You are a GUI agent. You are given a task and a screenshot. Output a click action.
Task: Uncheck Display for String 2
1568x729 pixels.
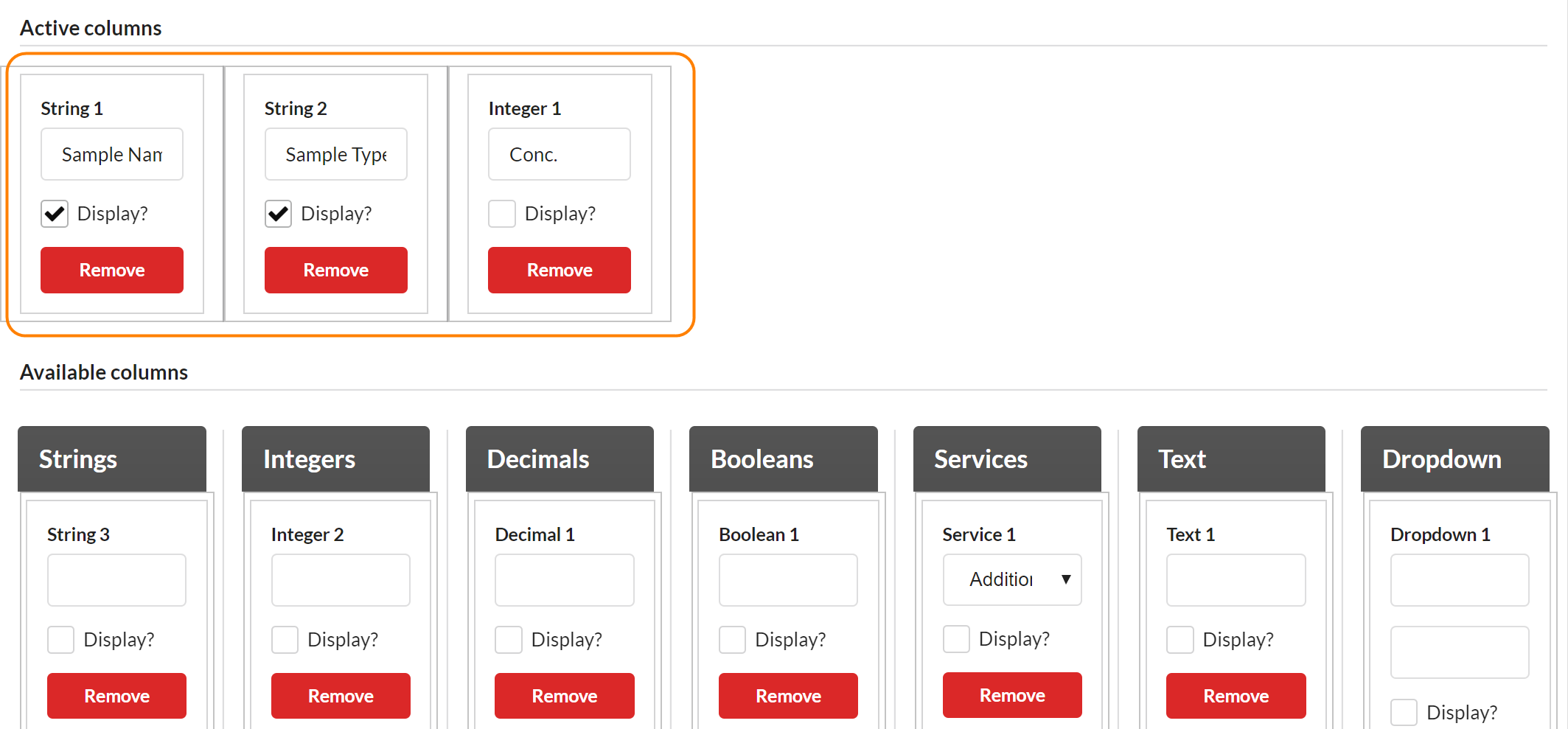coord(278,214)
